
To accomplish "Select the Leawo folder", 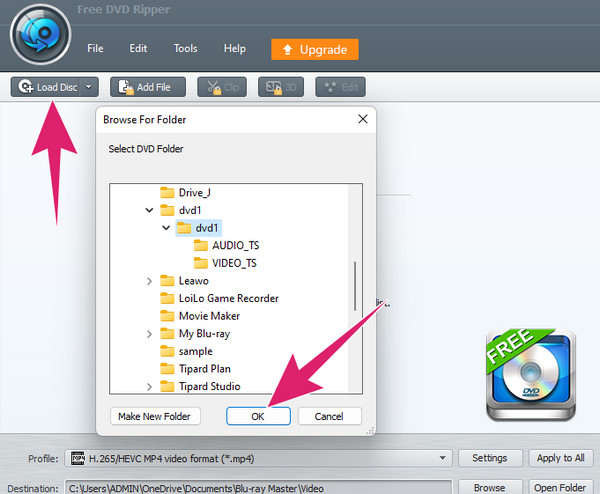I will [184, 281].
